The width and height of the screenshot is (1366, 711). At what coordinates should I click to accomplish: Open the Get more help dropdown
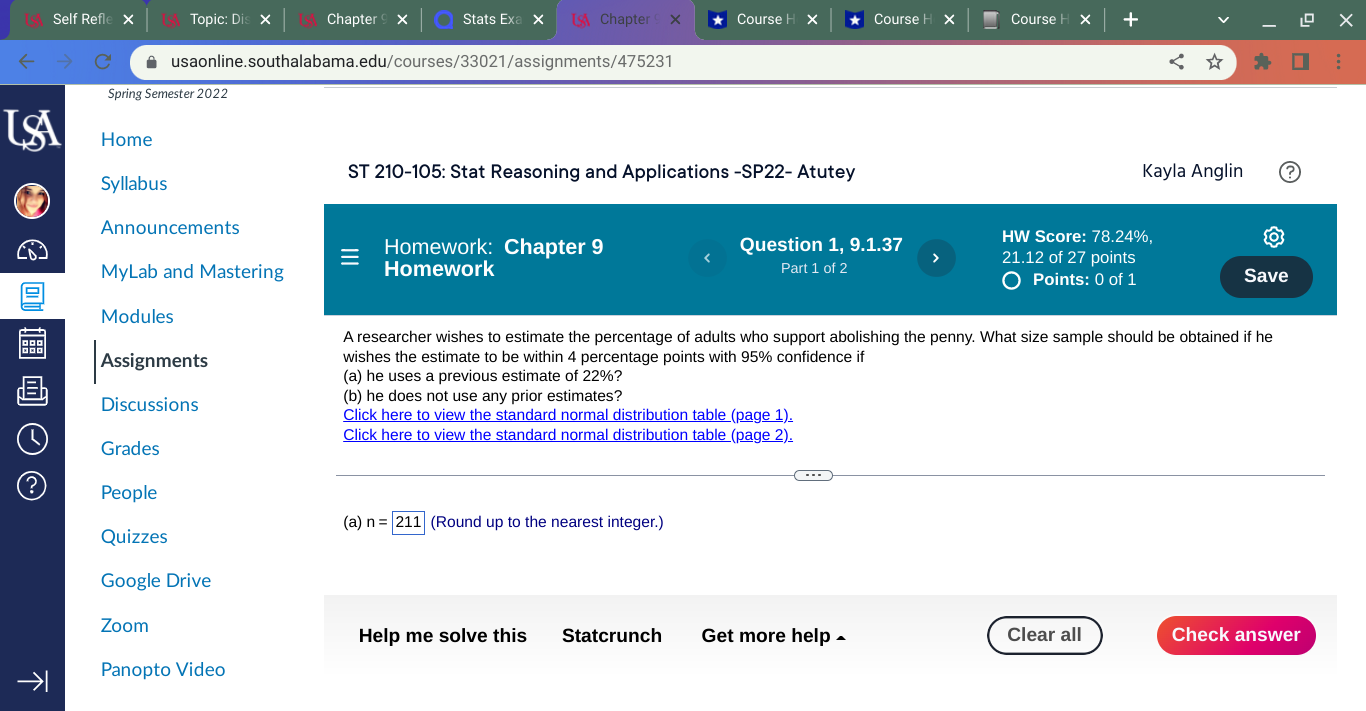click(x=772, y=635)
